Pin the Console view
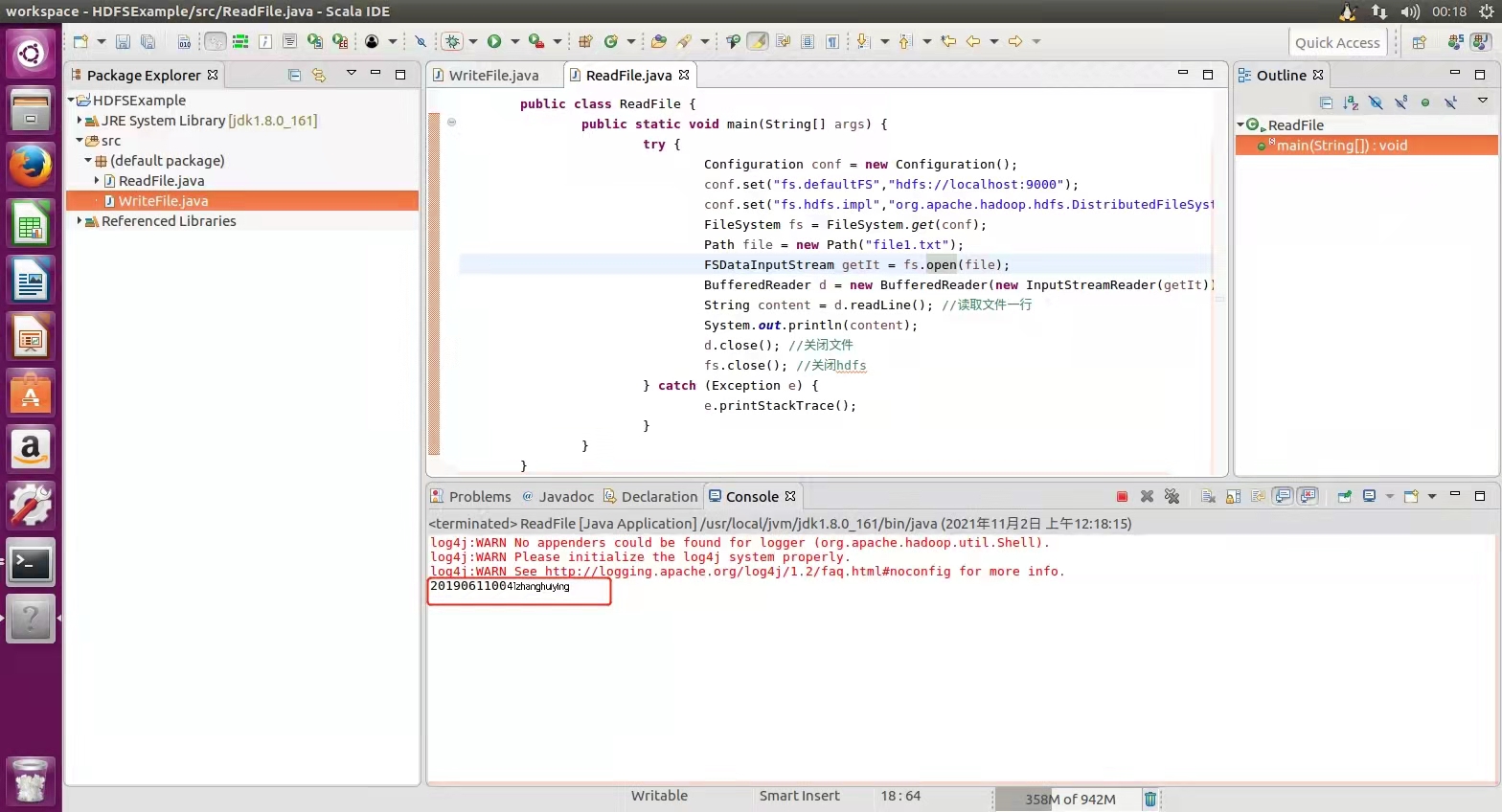 (x=1344, y=496)
